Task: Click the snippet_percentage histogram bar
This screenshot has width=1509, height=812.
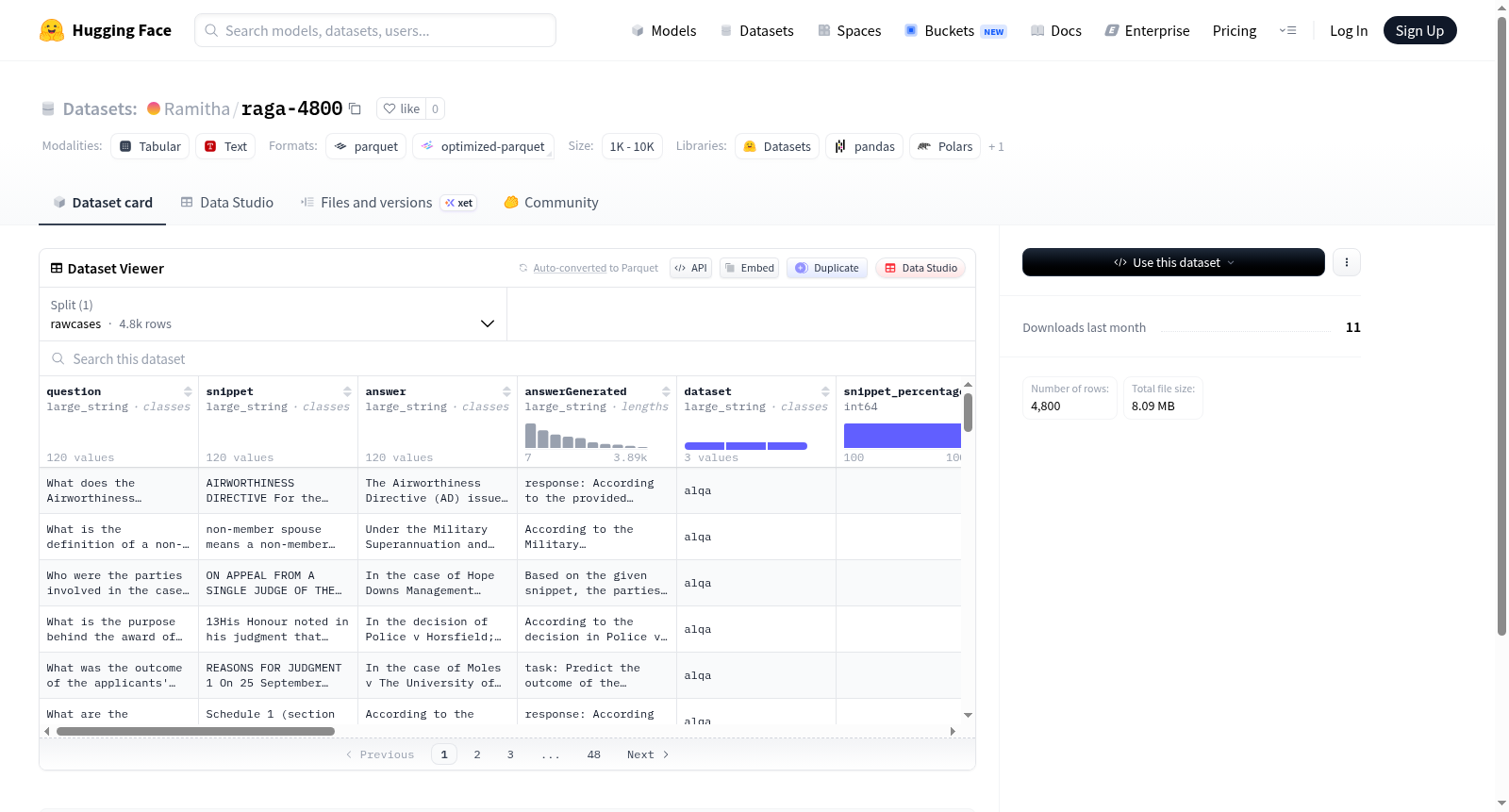Action: [903, 435]
